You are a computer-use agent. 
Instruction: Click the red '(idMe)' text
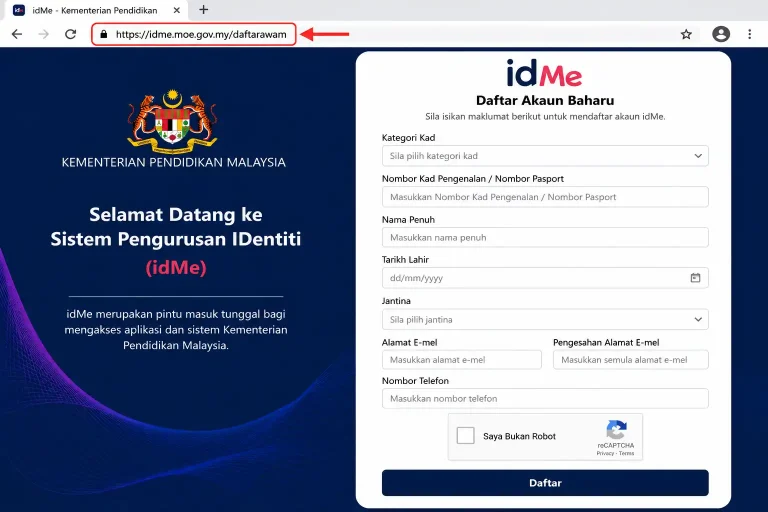point(176,268)
